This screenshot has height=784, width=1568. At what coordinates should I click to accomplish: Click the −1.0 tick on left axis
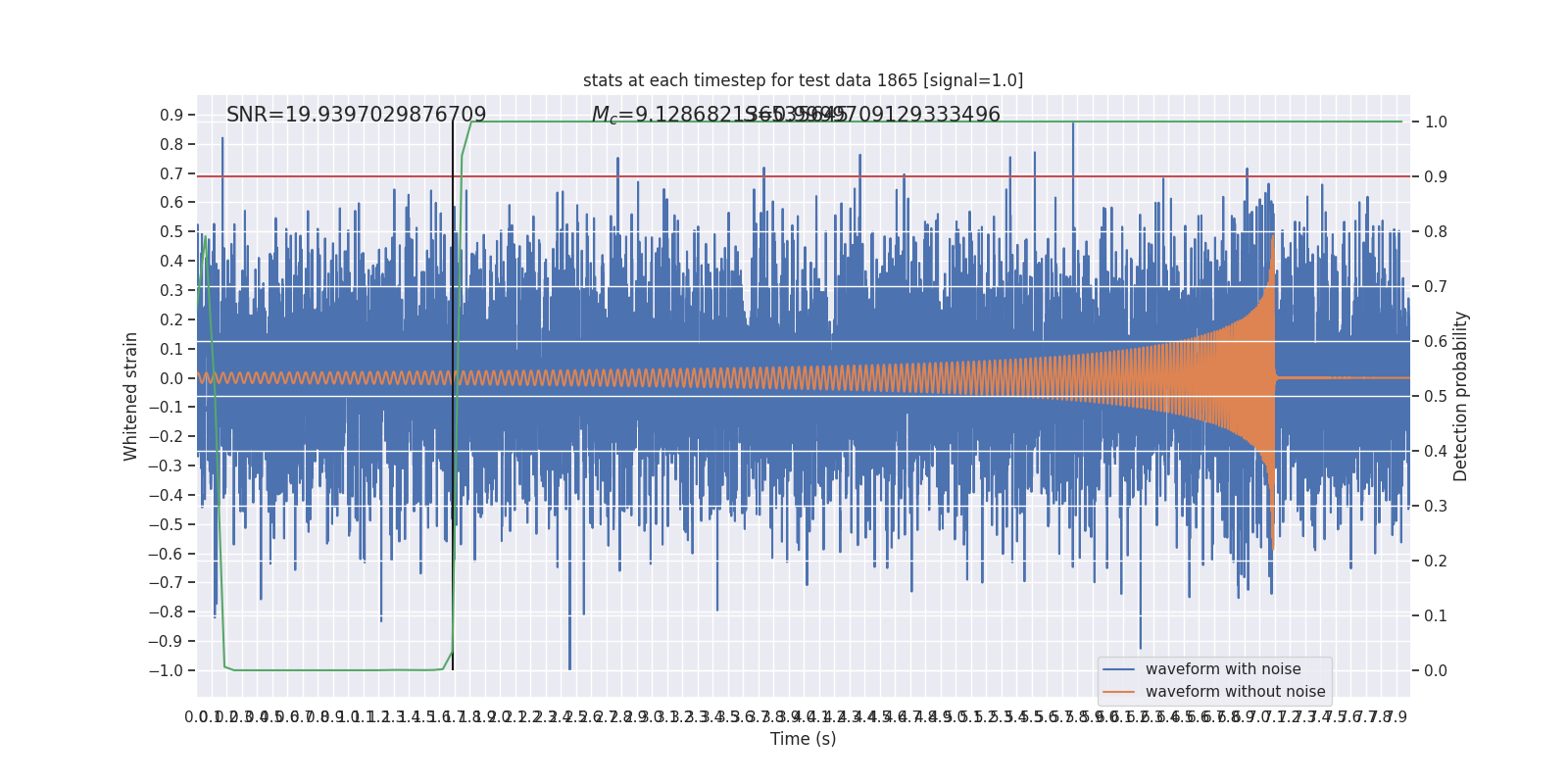[166, 670]
